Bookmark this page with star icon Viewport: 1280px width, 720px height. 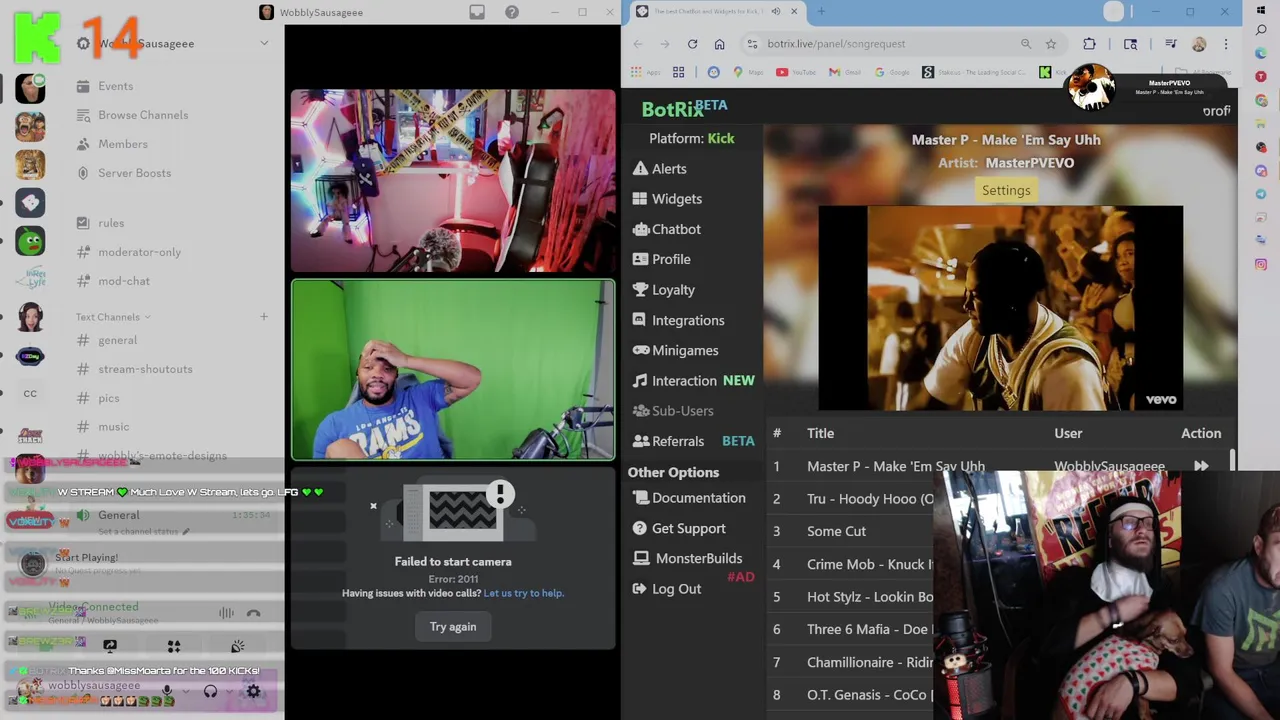tap(1051, 44)
